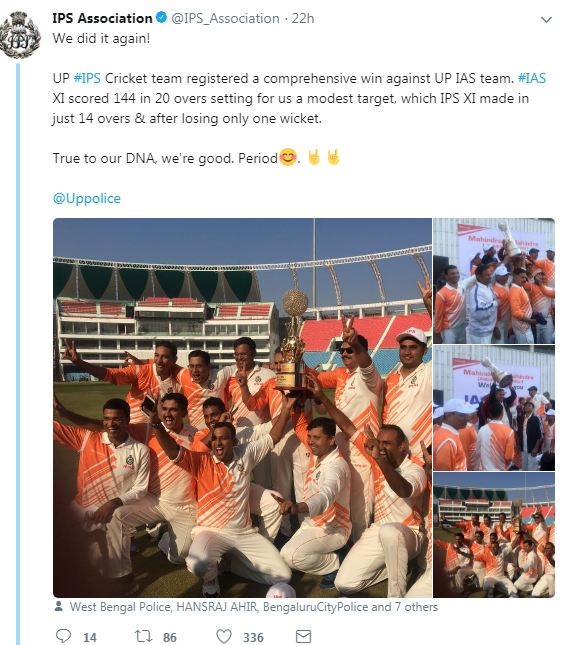This screenshot has width=588, height=645.
Task: Open the reply speech bubble icon
Action: coord(63,636)
